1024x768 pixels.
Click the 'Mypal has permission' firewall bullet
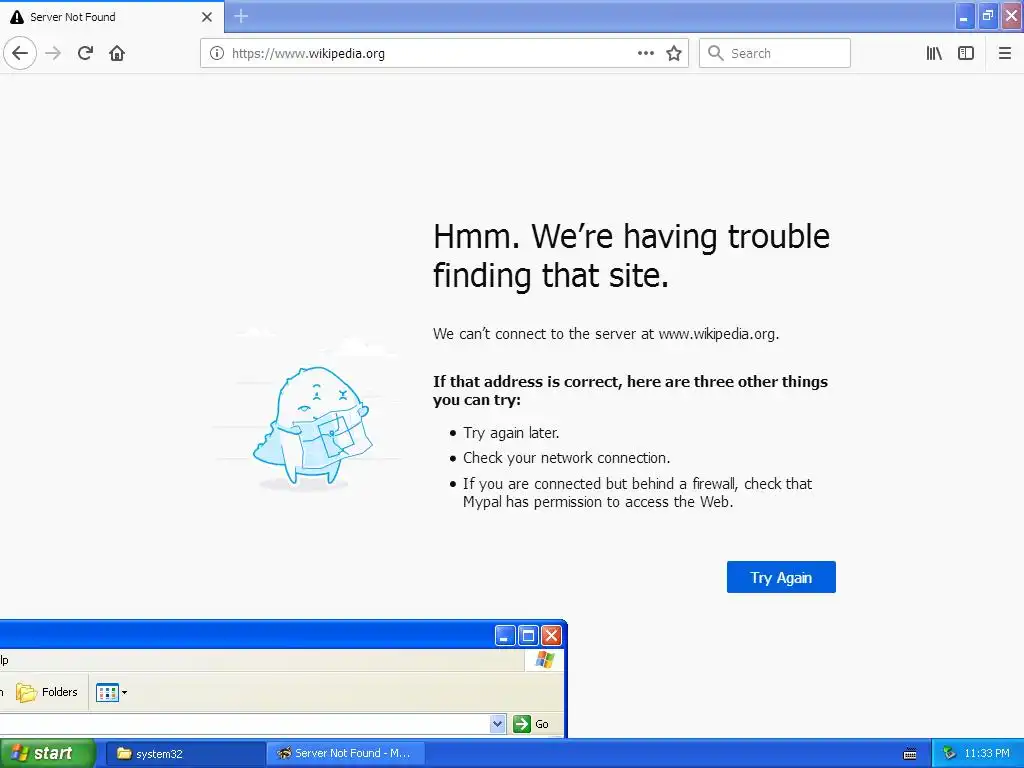click(637, 493)
